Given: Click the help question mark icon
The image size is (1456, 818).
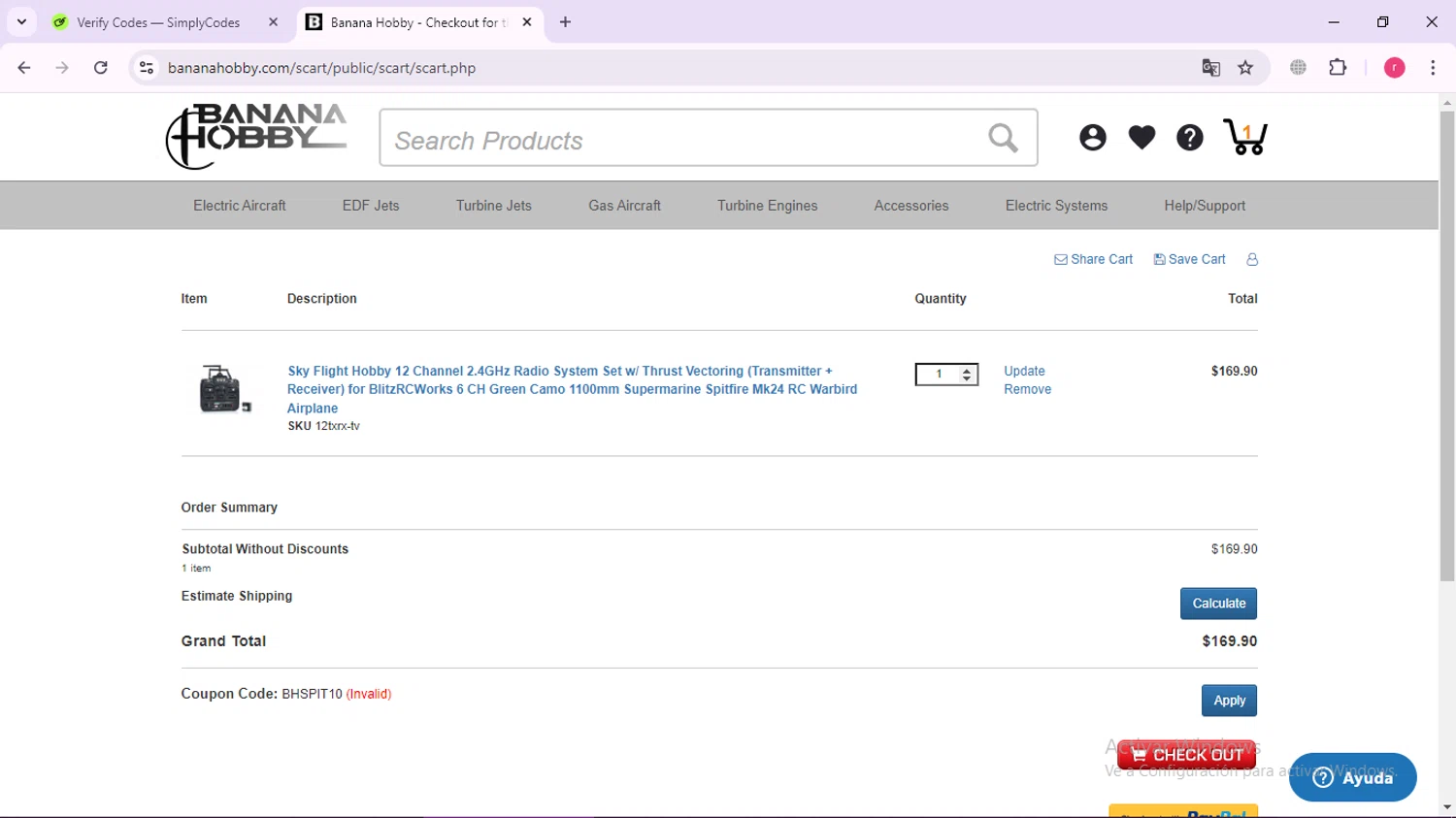Looking at the screenshot, I should (x=1189, y=138).
